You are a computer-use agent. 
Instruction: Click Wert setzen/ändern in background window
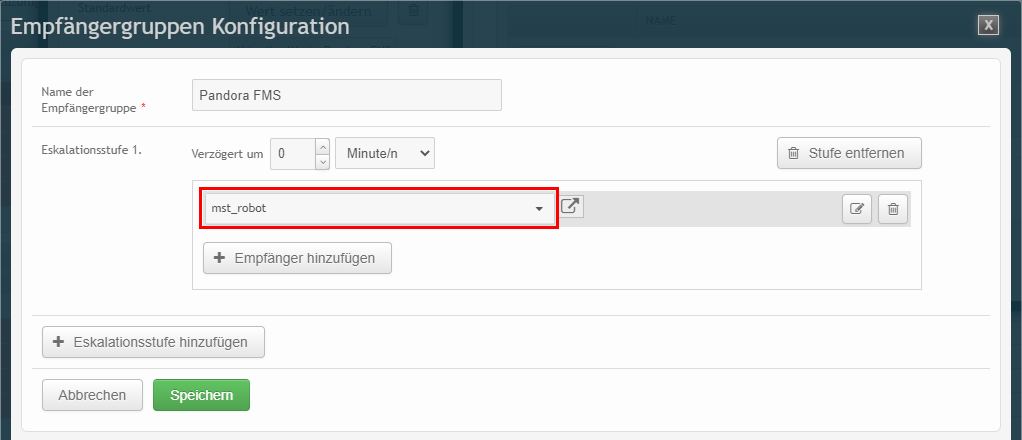308,11
